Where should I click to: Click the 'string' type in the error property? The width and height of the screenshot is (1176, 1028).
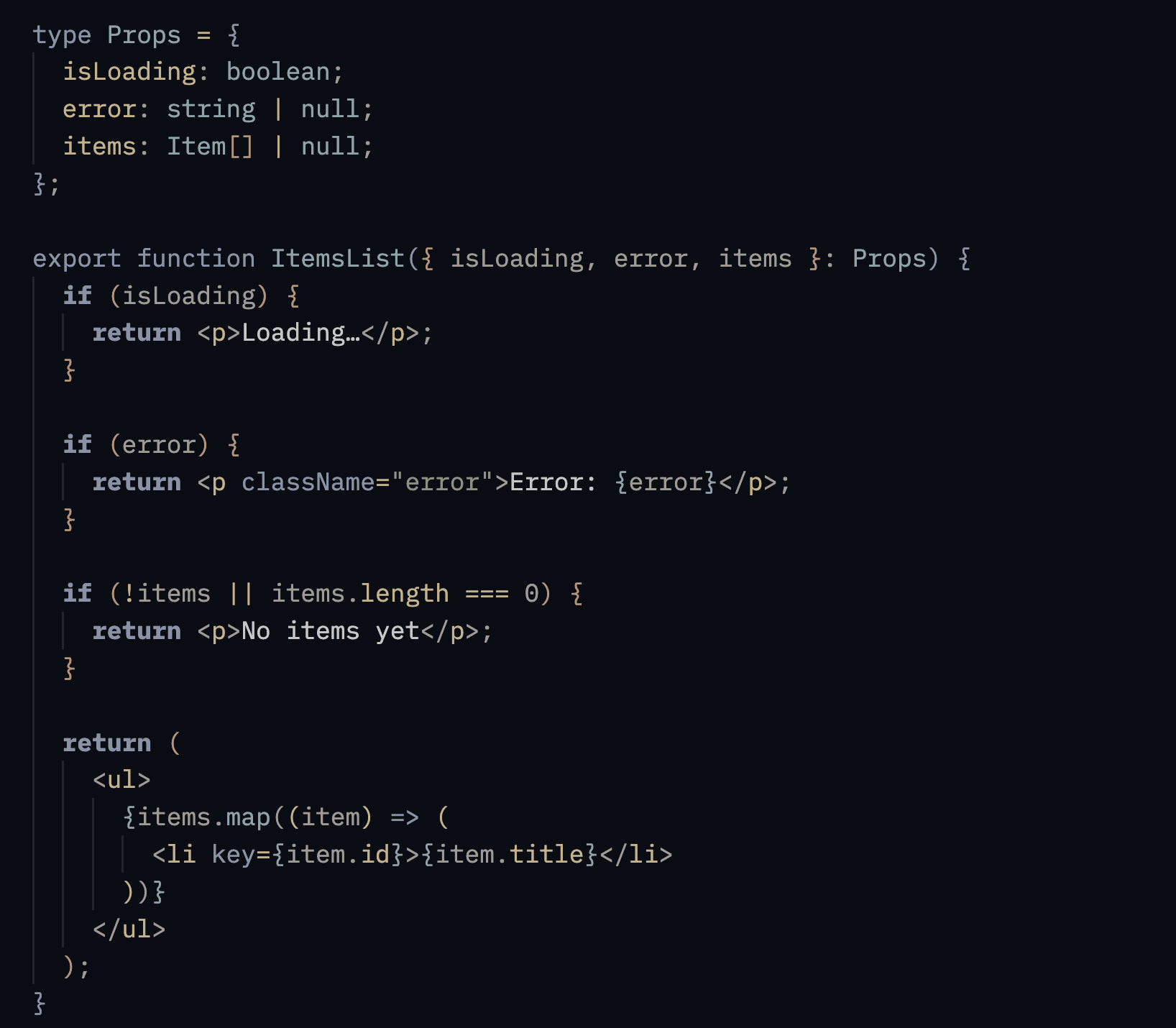(x=211, y=109)
